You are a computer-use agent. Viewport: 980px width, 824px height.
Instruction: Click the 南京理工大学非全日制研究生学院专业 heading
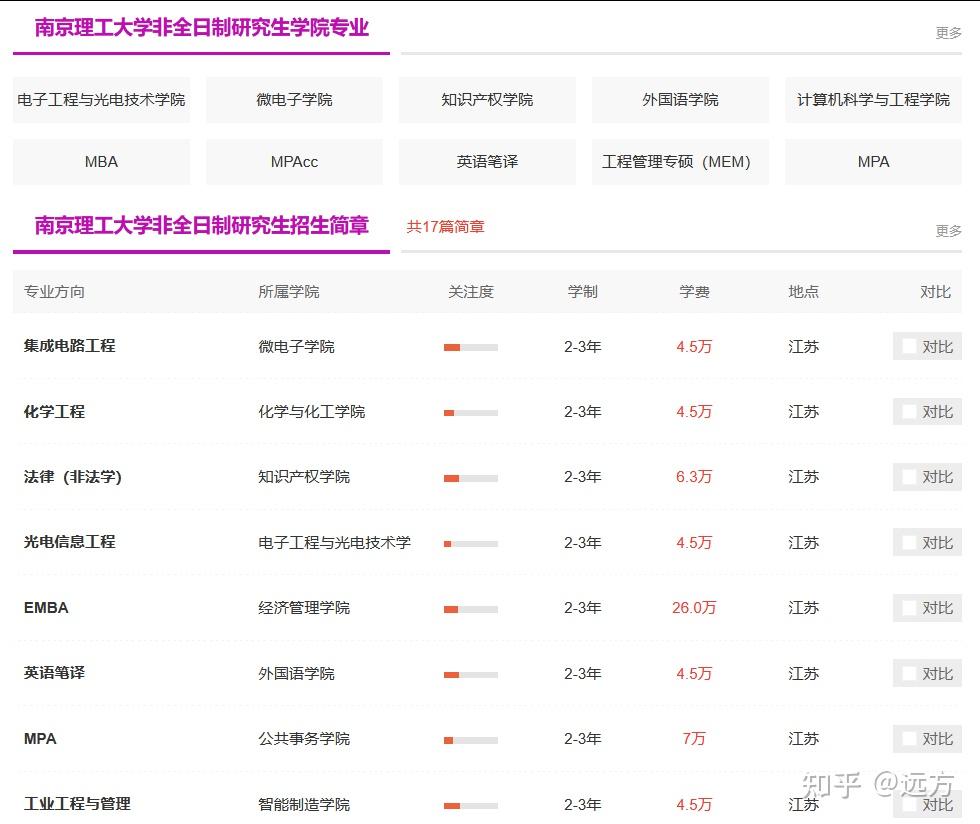point(202,28)
